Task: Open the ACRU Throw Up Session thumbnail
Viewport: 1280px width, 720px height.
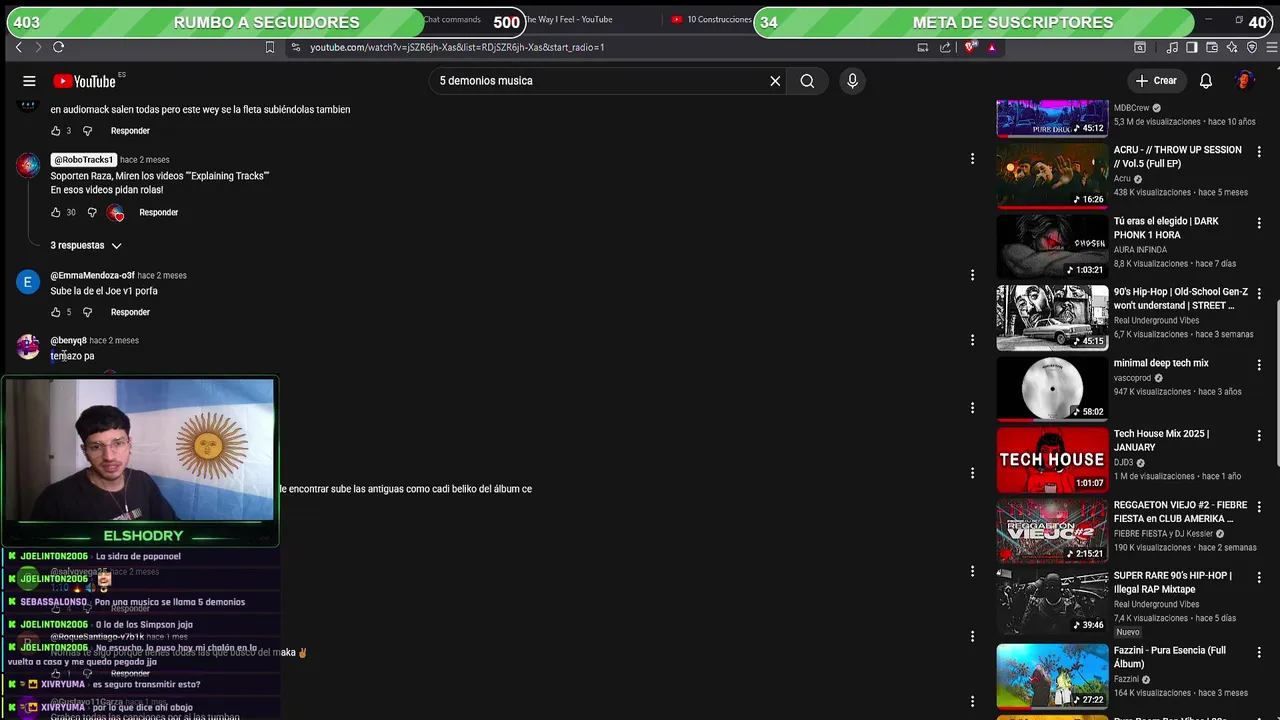Action: (x=1052, y=175)
